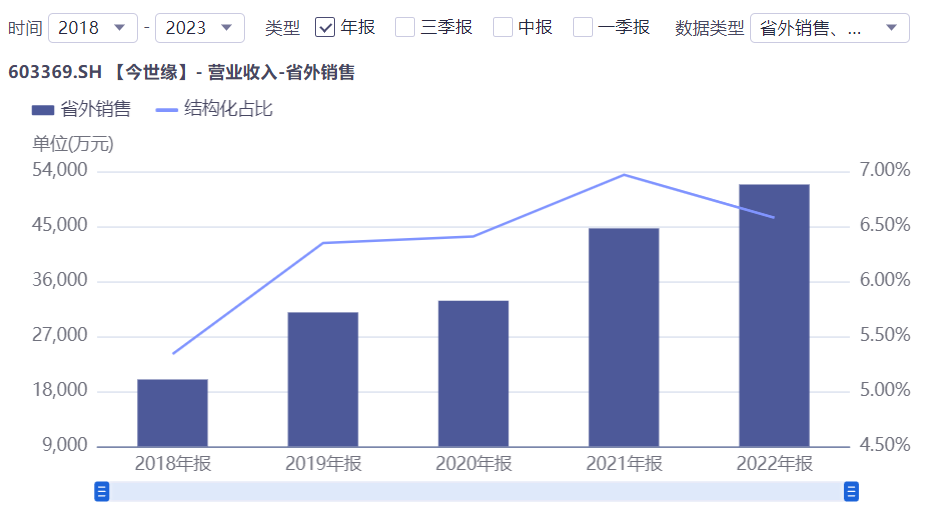Screen dimensions: 933x510
Task: Expand the 数据类型 dropdown showing 省外销售
Action: 829,28
